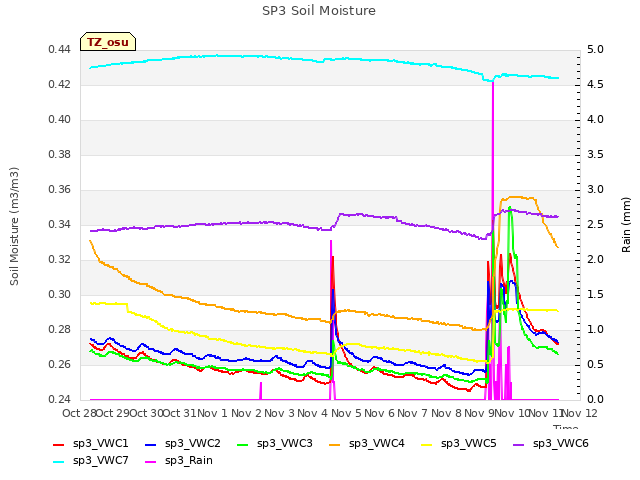Select the sp3_Rain legend label

tap(189, 461)
